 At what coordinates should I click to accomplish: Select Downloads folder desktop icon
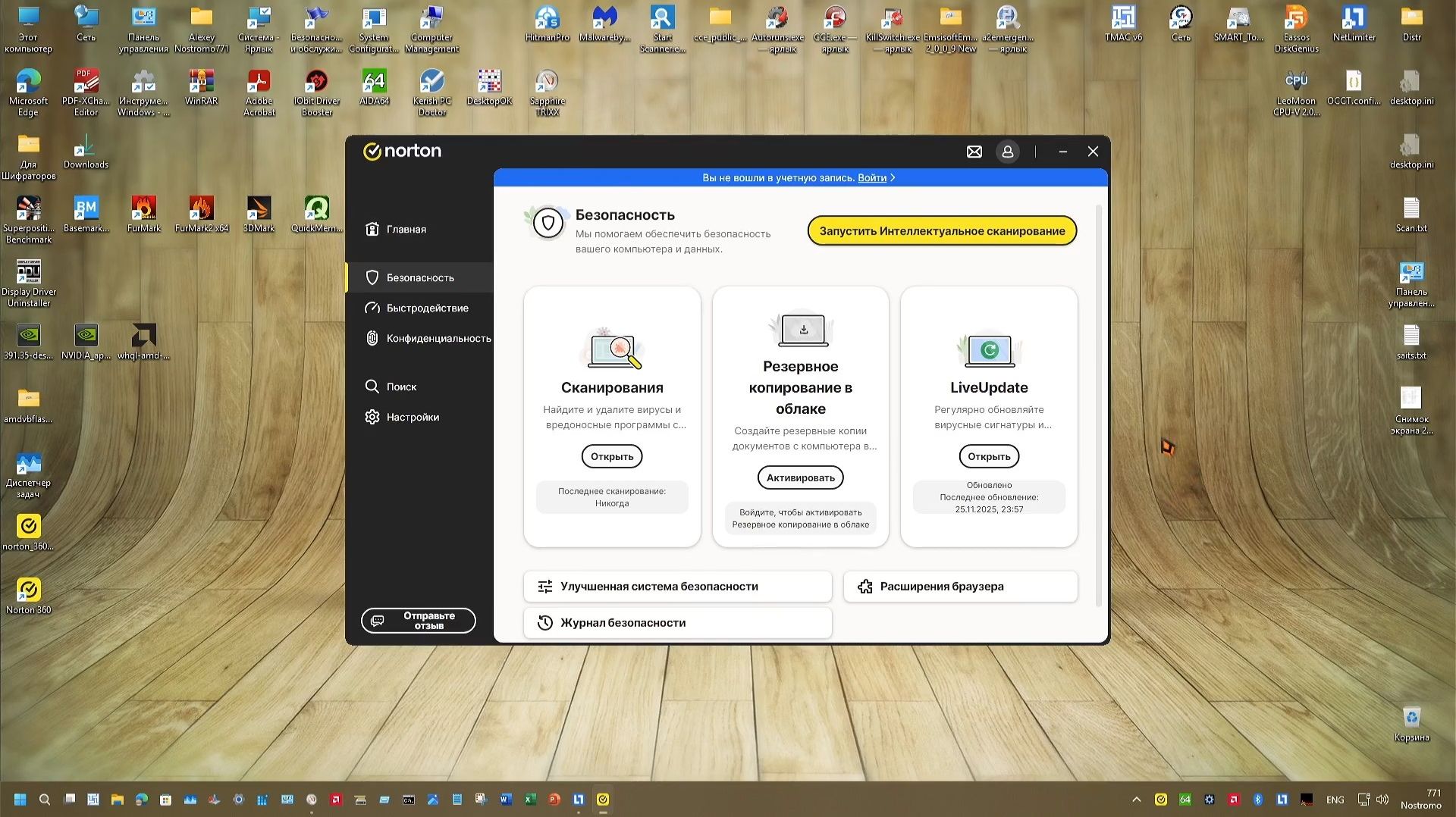[86, 152]
